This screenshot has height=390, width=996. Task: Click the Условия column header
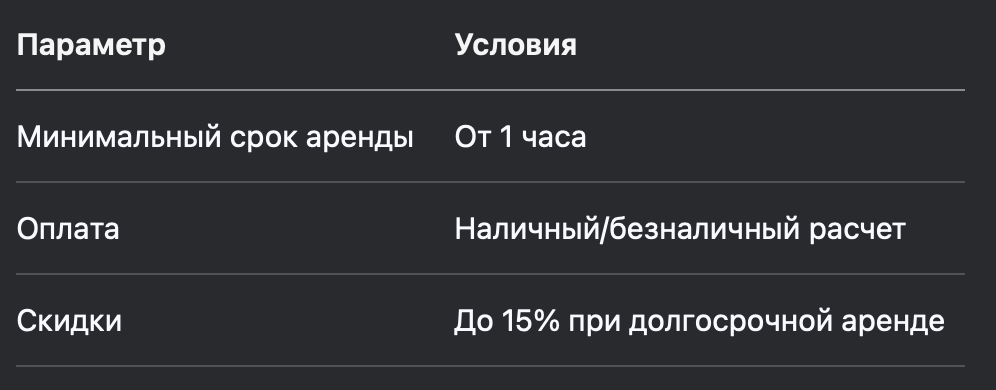[515, 45]
